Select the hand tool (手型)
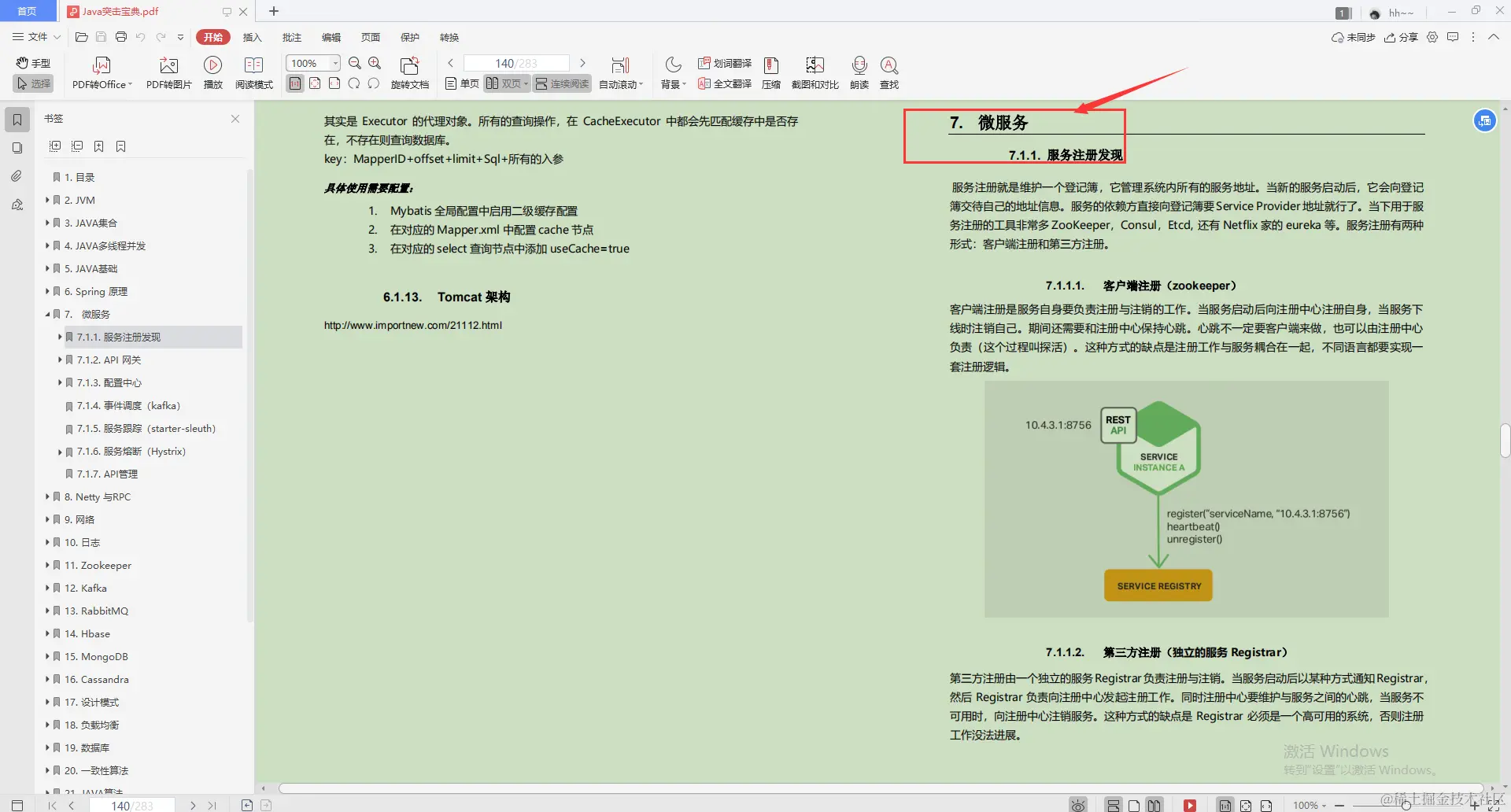This screenshot has width=1511, height=812. point(33,62)
